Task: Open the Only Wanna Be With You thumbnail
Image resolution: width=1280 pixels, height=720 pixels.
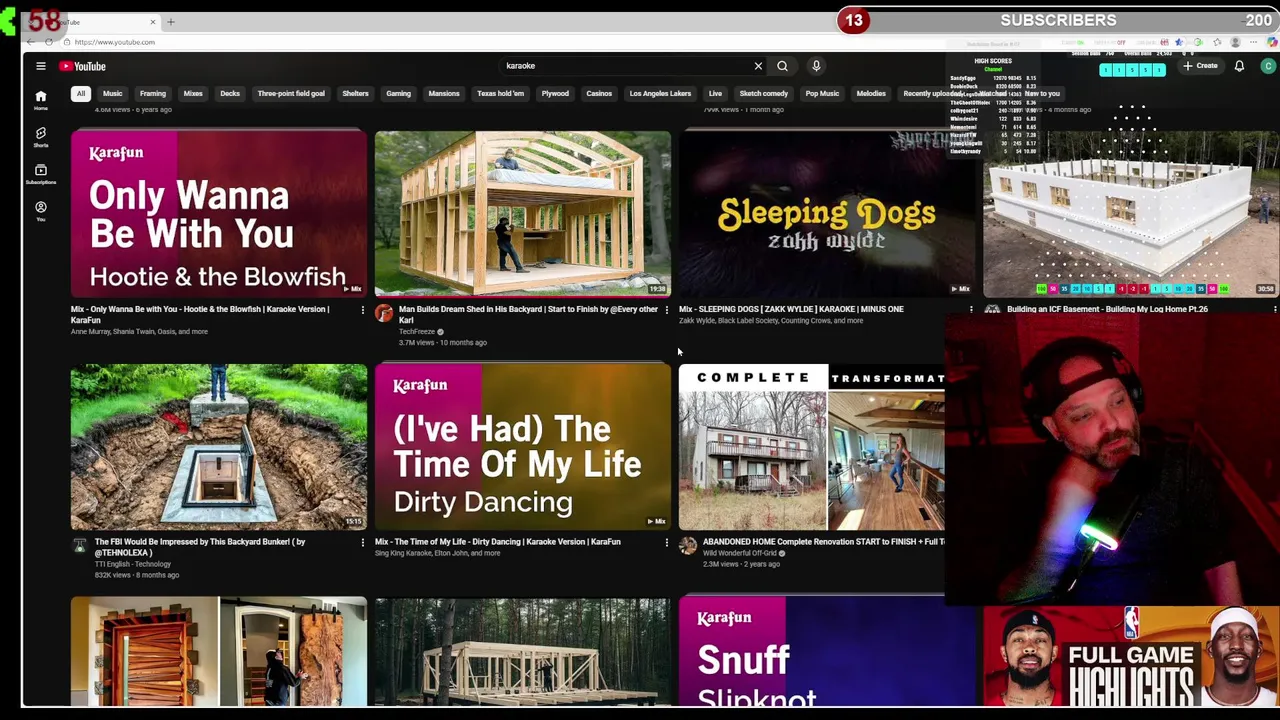Action: click(219, 213)
